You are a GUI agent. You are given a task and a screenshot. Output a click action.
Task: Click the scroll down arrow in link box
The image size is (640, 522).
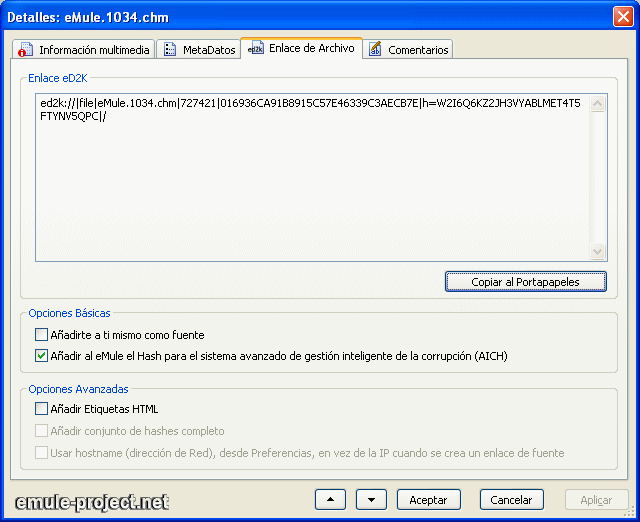point(598,253)
